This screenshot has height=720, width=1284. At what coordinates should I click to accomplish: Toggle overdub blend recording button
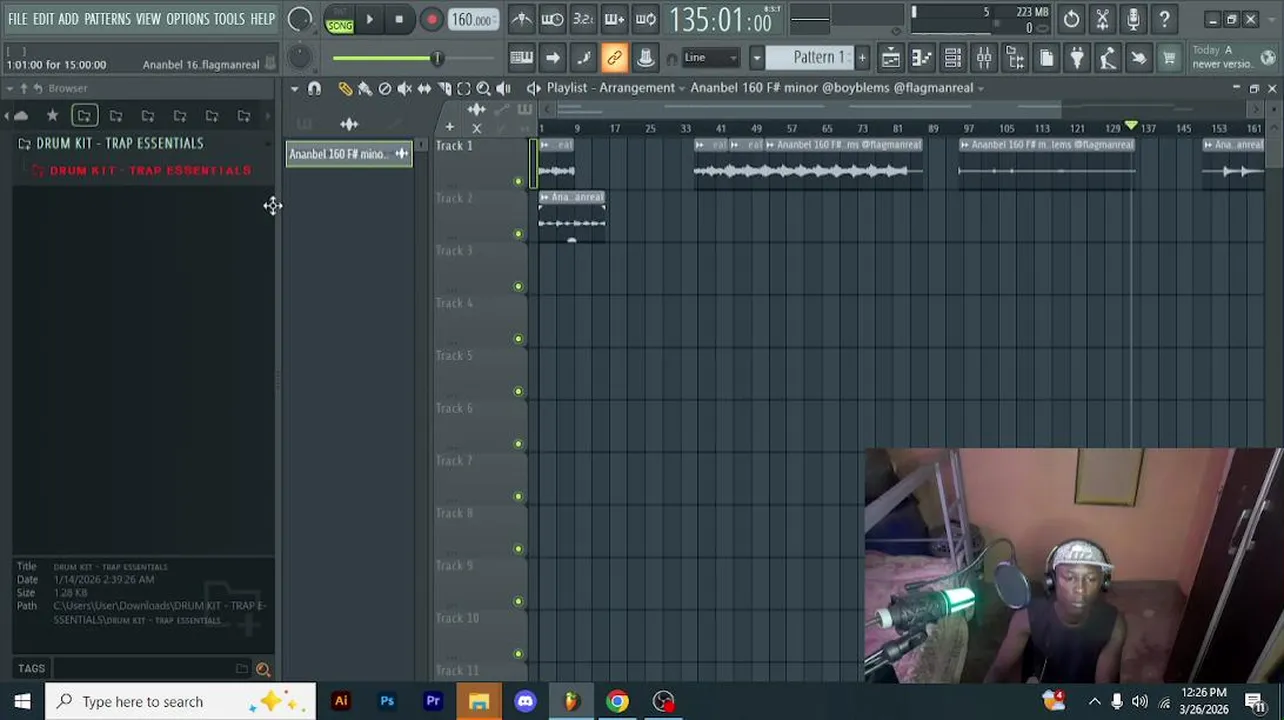tap(614, 19)
